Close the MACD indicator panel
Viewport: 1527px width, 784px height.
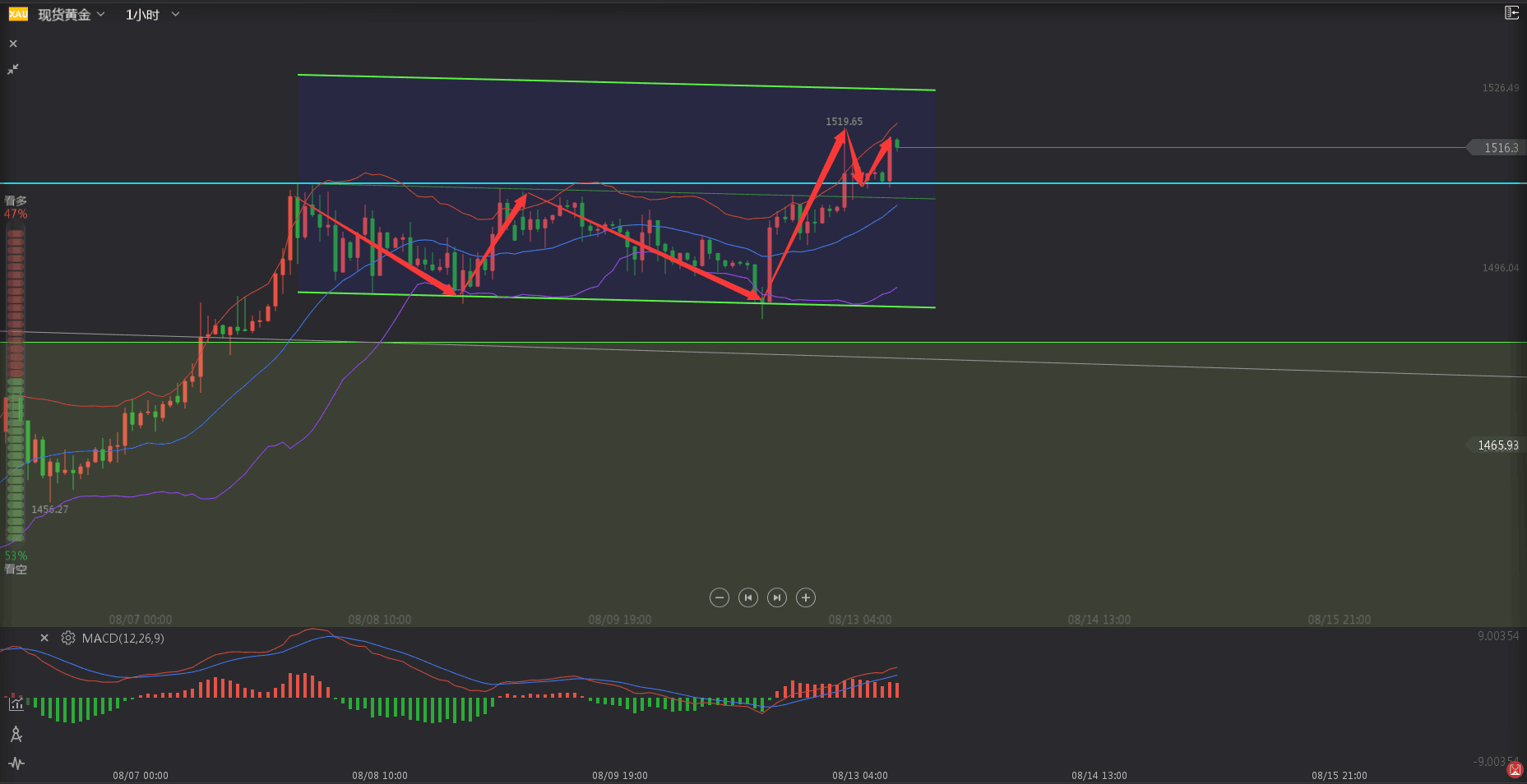coord(44,638)
